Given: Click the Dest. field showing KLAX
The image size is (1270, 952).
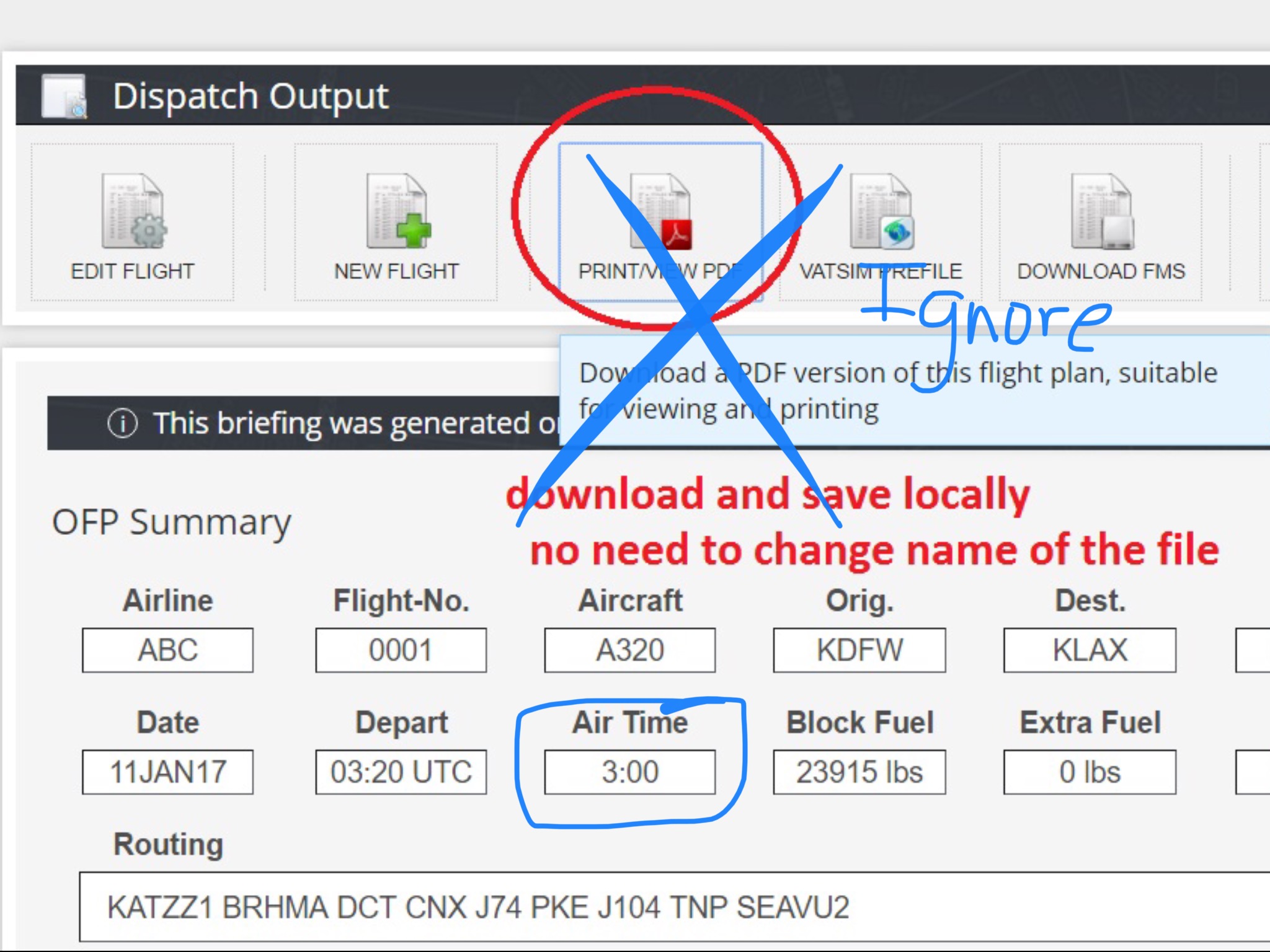Looking at the screenshot, I should (1090, 650).
